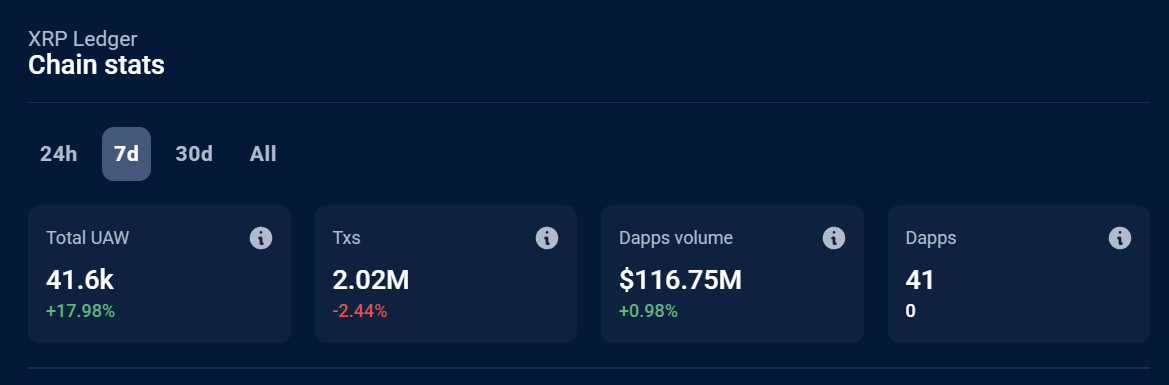Click the $116.75M volume value
The width and height of the screenshot is (1169, 385).
(x=681, y=280)
